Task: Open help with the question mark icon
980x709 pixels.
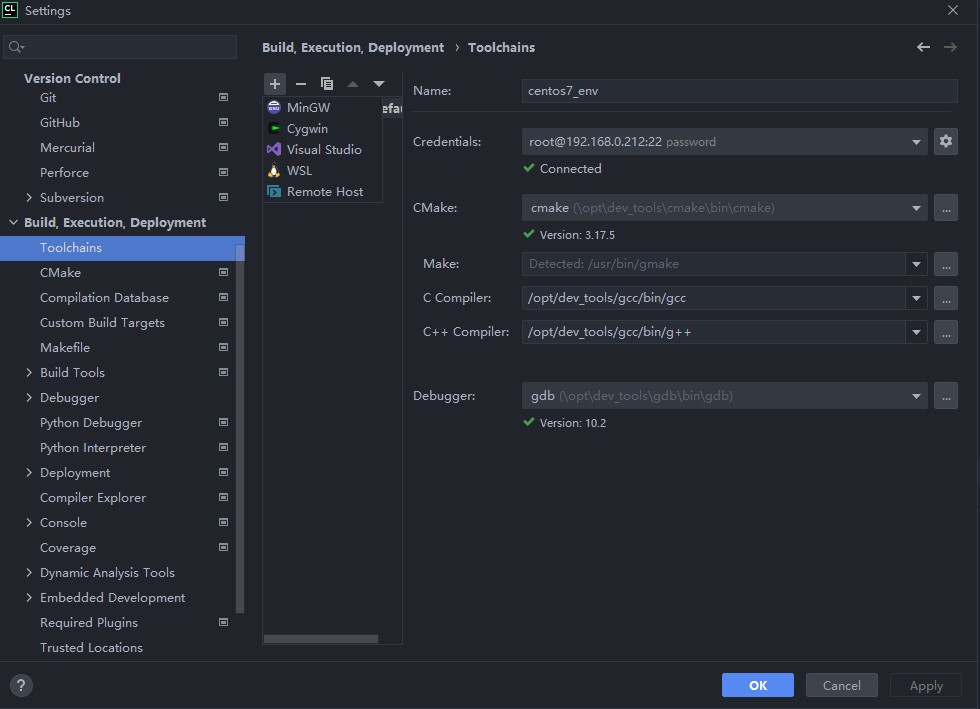Action: click(x=21, y=685)
